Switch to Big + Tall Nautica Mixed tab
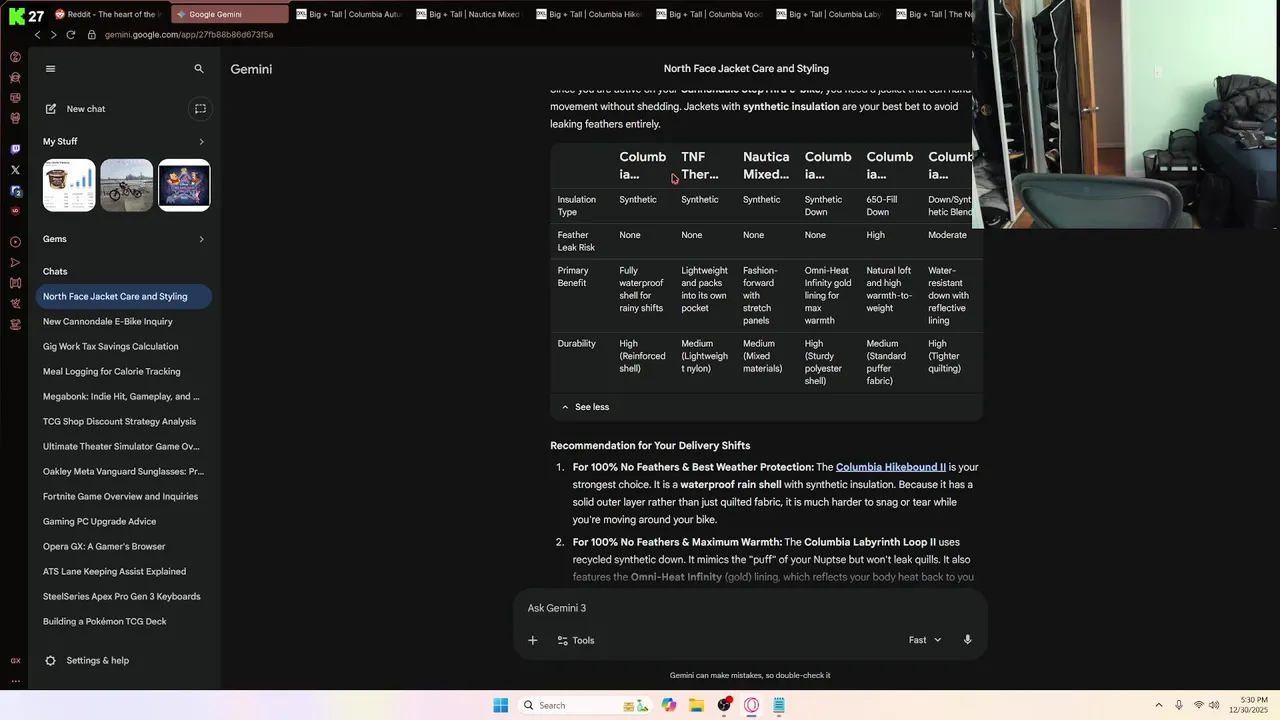 coord(469,14)
